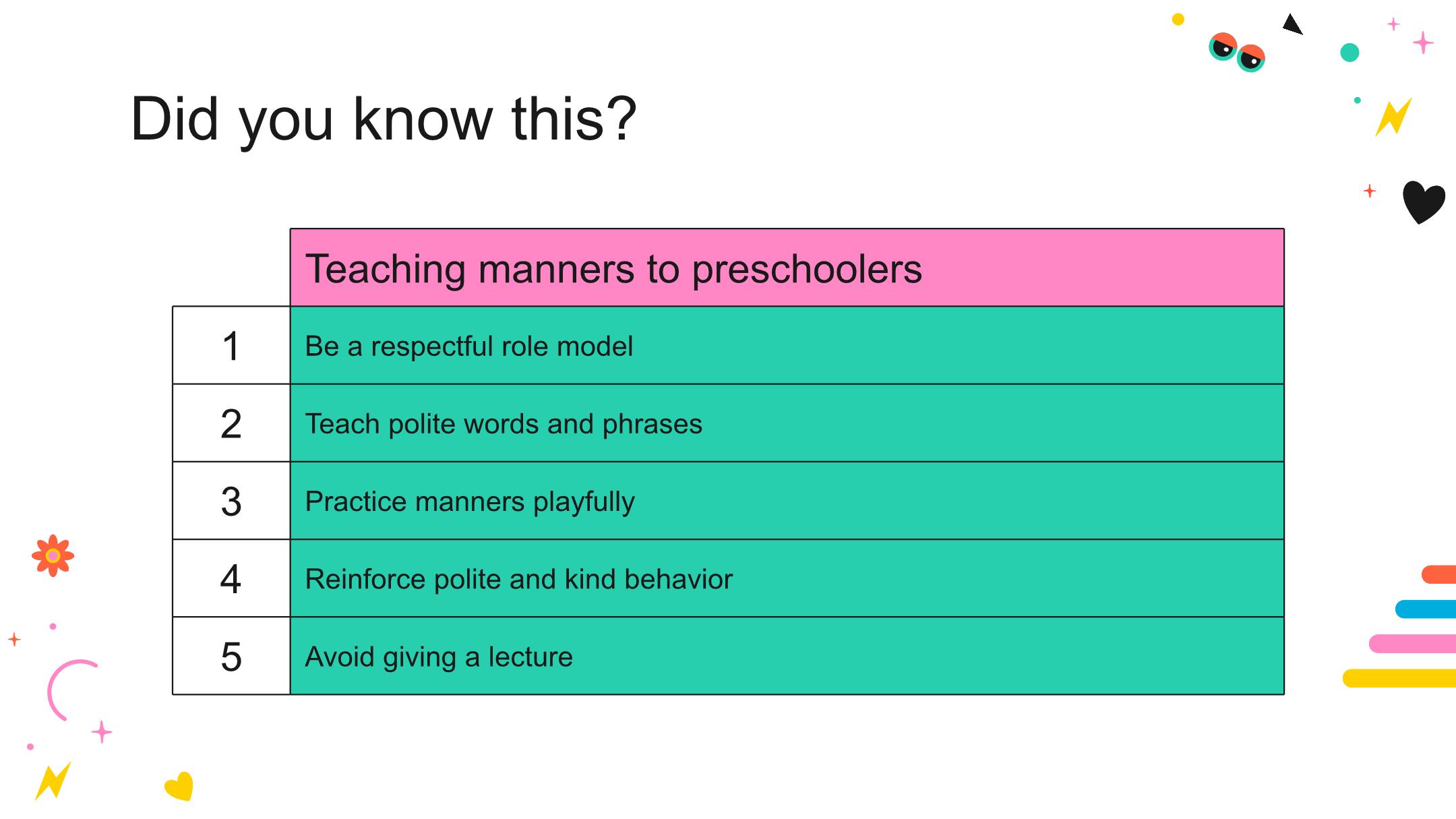Click the orange flower decoration
The height and width of the screenshot is (819, 1456).
[x=53, y=555]
